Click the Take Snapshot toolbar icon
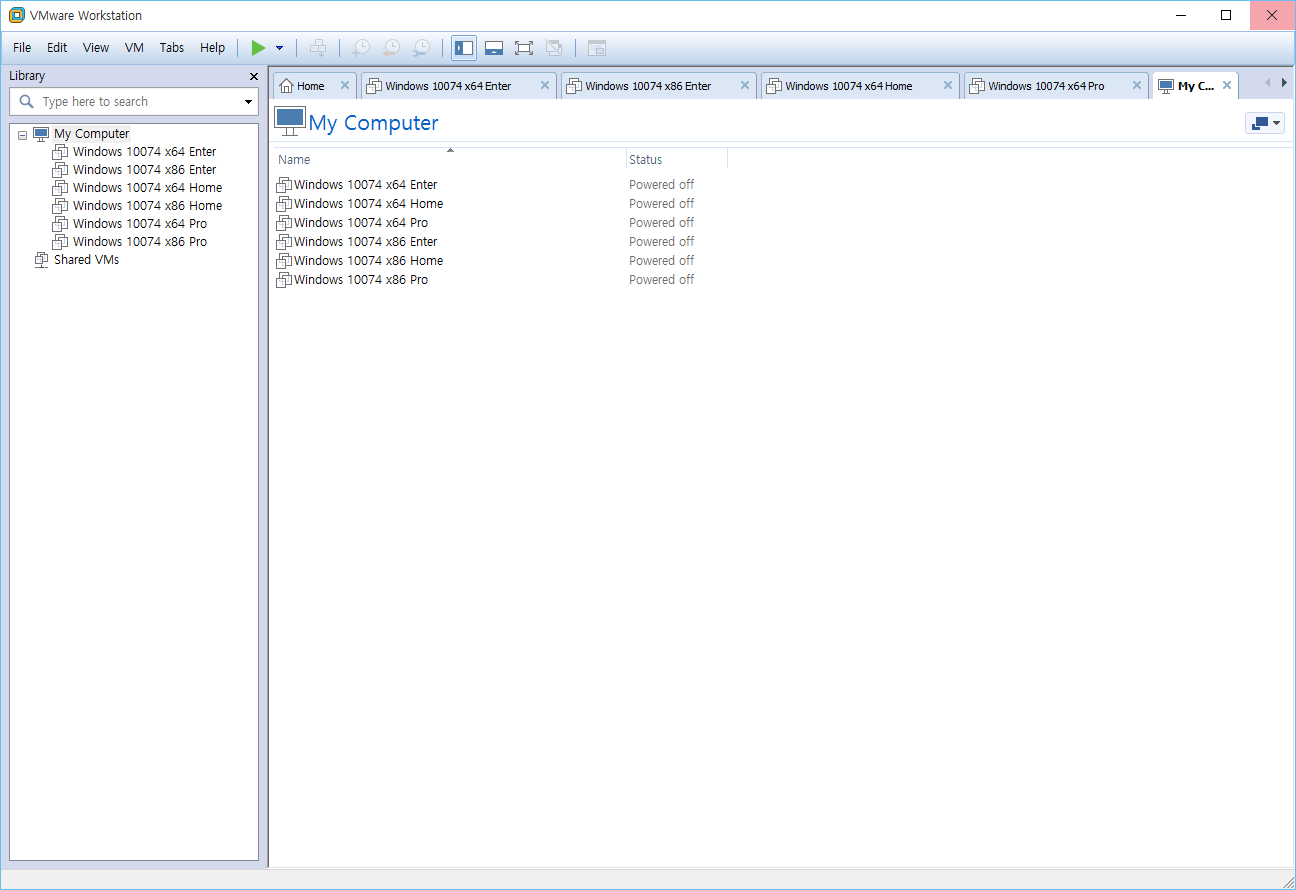The width and height of the screenshot is (1296, 890). 361,48
